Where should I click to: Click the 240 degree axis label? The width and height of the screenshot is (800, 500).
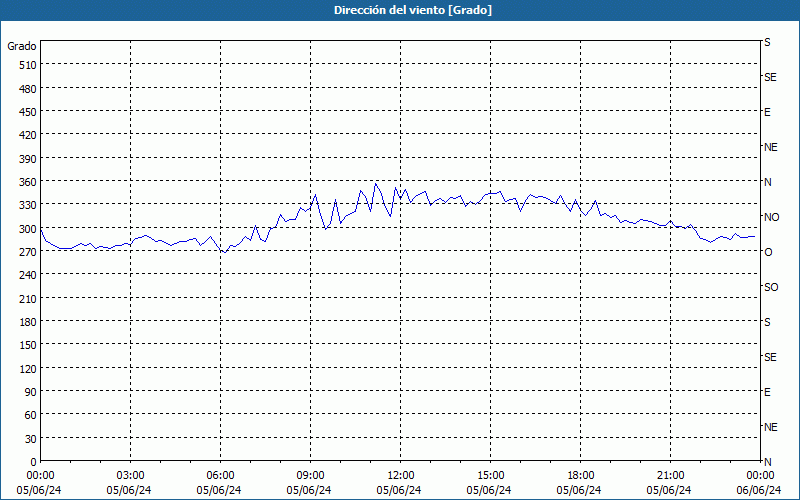click(28, 276)
